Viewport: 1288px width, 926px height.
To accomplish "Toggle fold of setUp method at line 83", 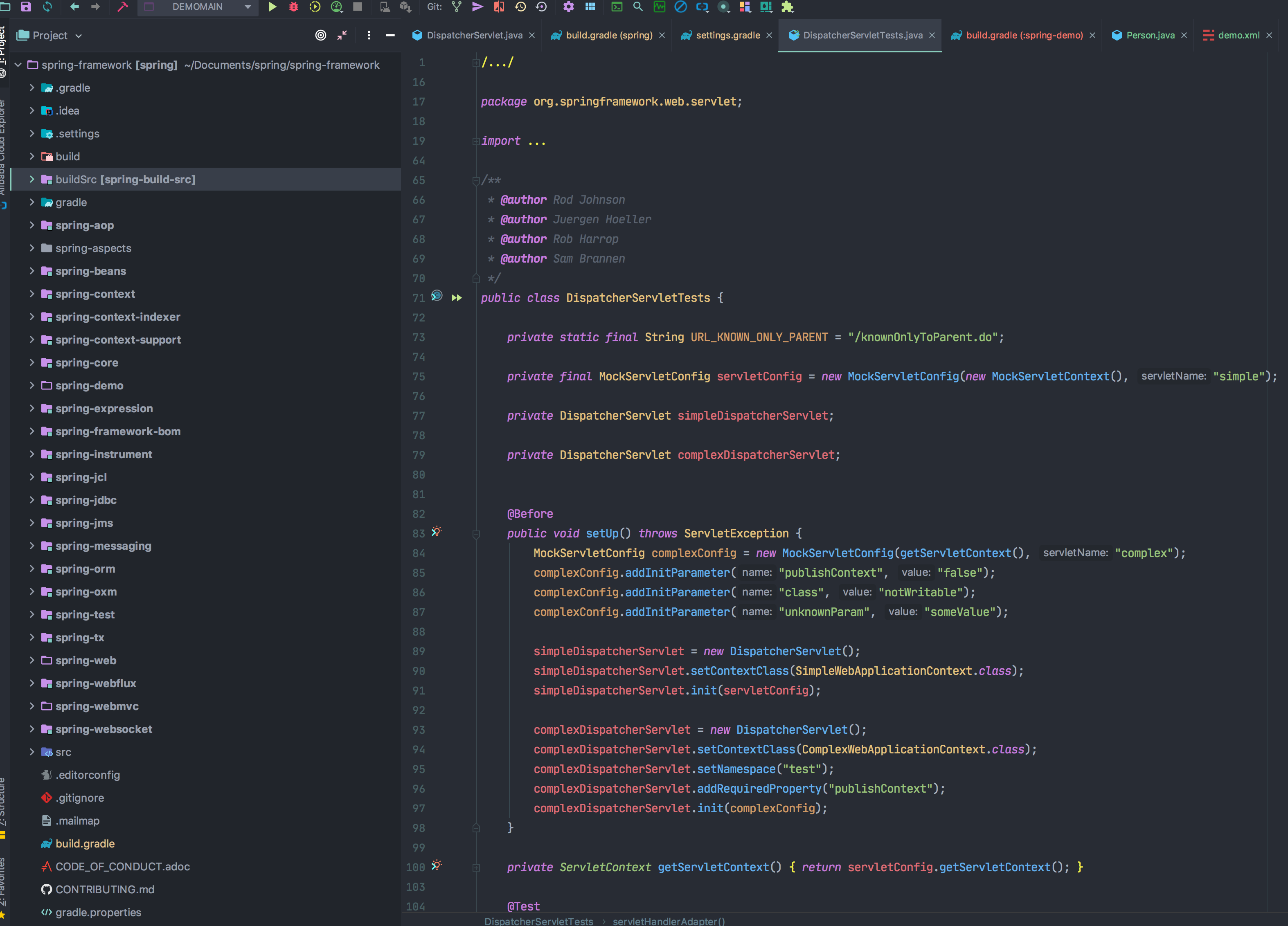I will coord(476,534).
